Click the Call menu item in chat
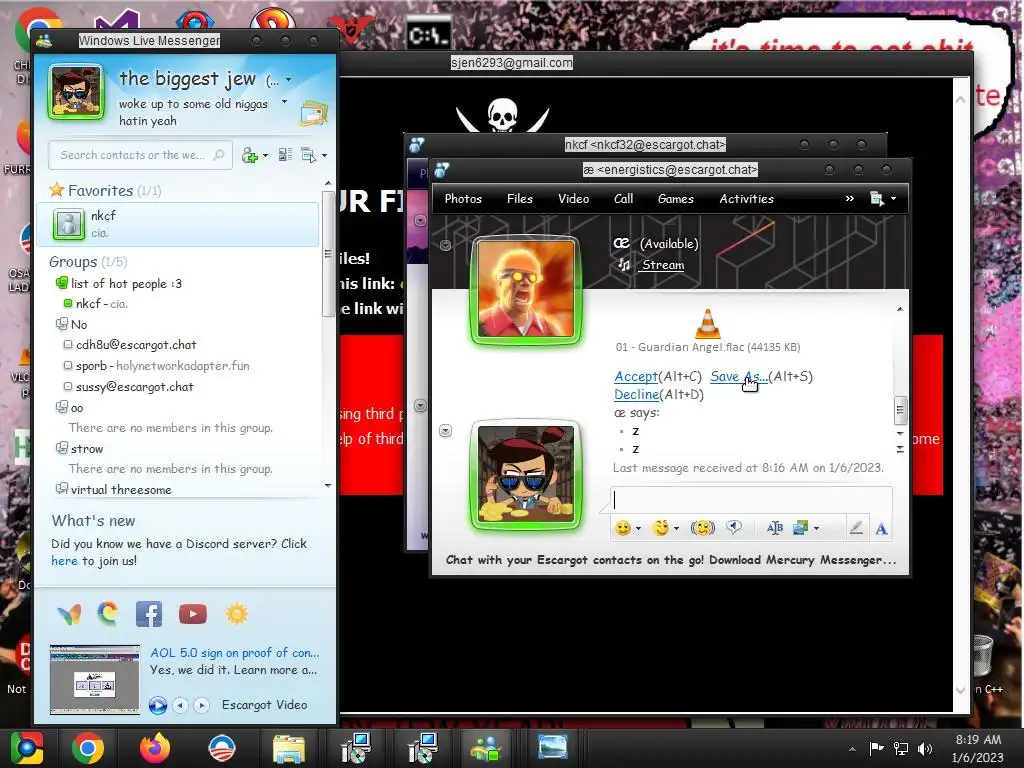This screenshot has width=1024, height=768. [x=623, y=199]
